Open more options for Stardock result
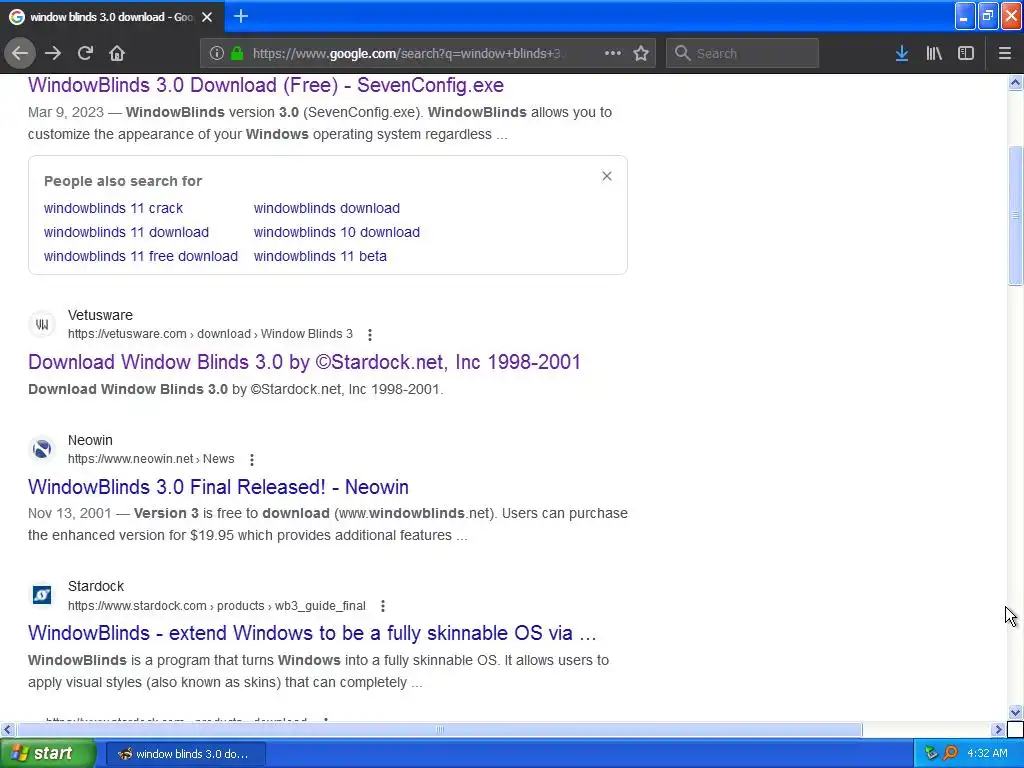Image resolution: width=1024 pixels, height=768 pixels. tap(383, 606)
